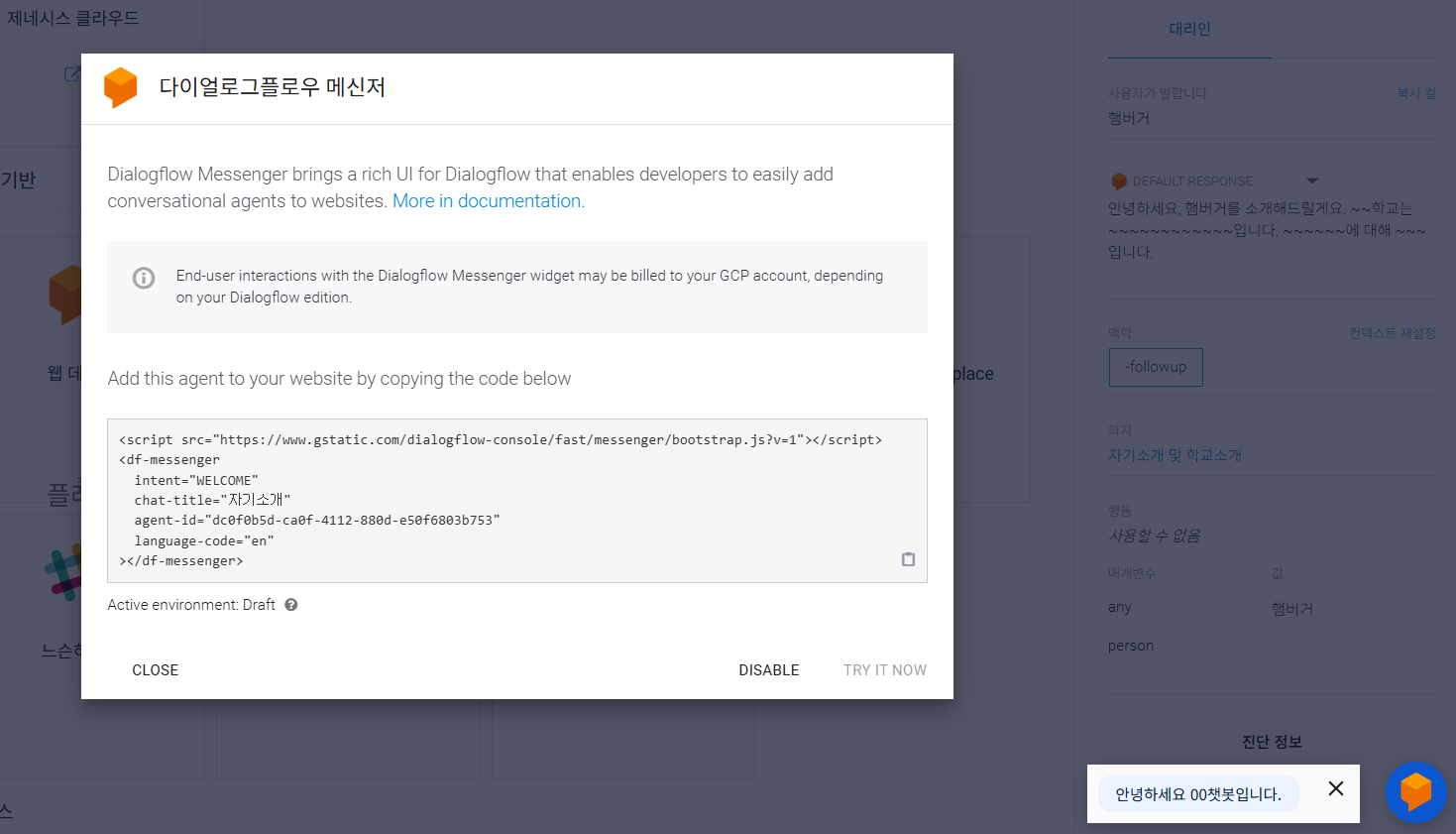Screen dimensions: 1456x834
Task: Open the 자기소개 및 학교소개 intent link
Action: coord(1175,455)
